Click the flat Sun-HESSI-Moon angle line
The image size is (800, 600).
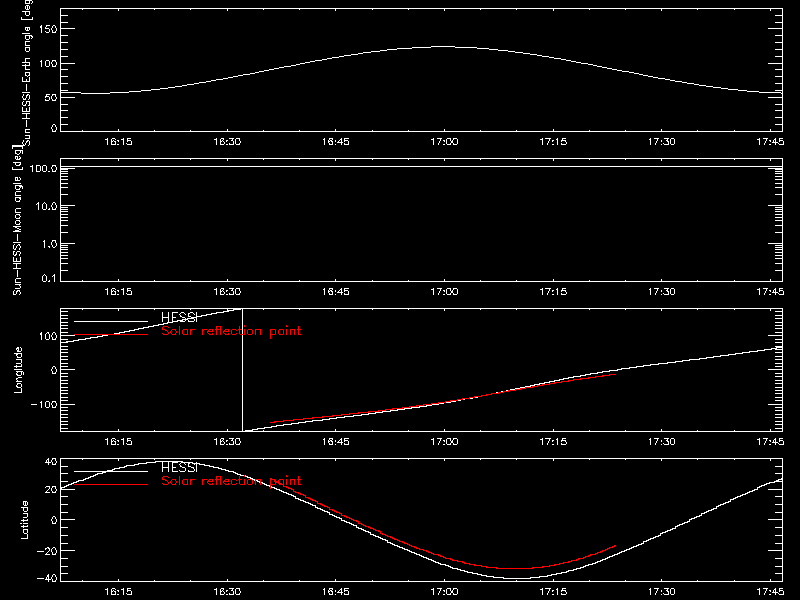tap(421, 167)
